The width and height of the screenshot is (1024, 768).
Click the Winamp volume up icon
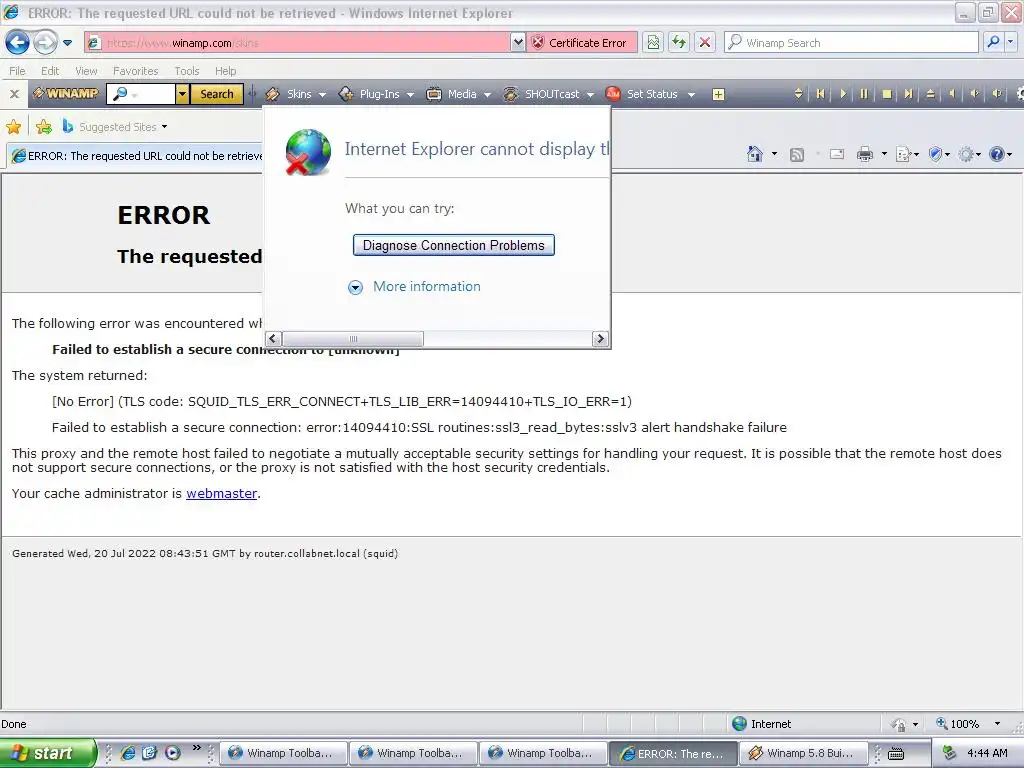tap(997, 94)
